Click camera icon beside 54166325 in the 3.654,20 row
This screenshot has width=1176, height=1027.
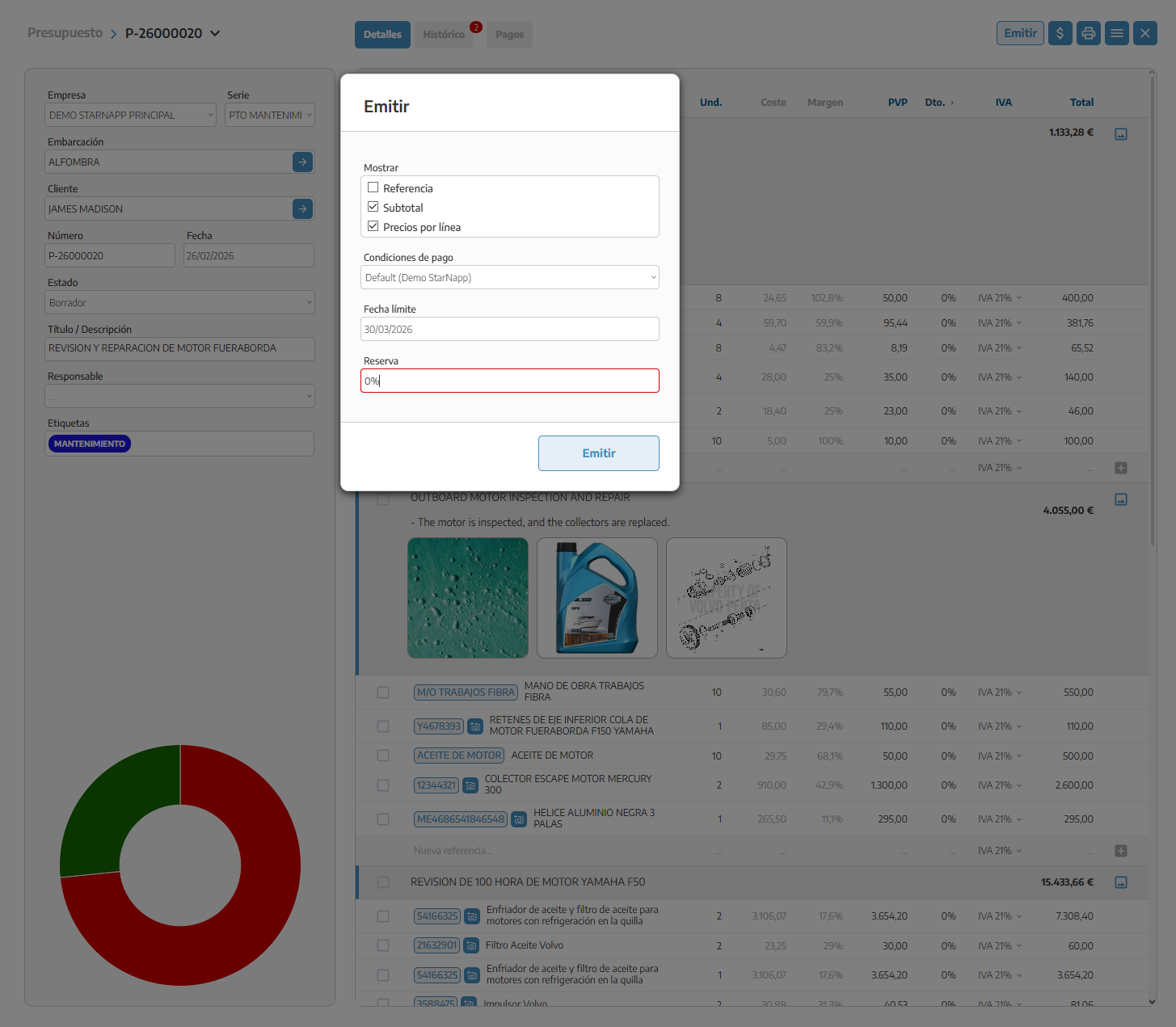[x=472, y=975]
